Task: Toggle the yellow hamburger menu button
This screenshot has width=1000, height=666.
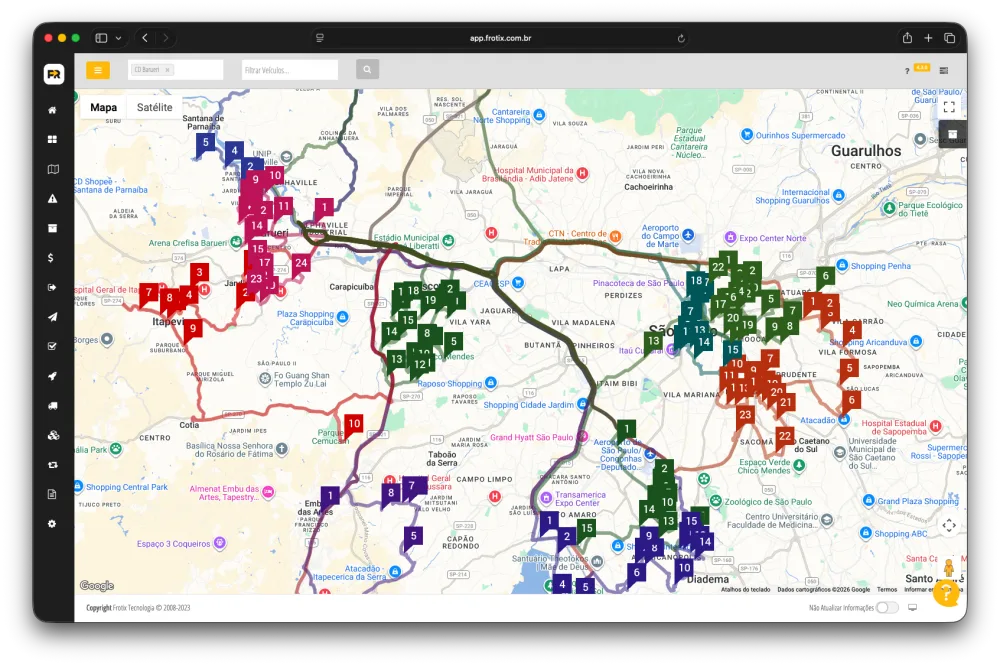Action: tap(98, 70)
